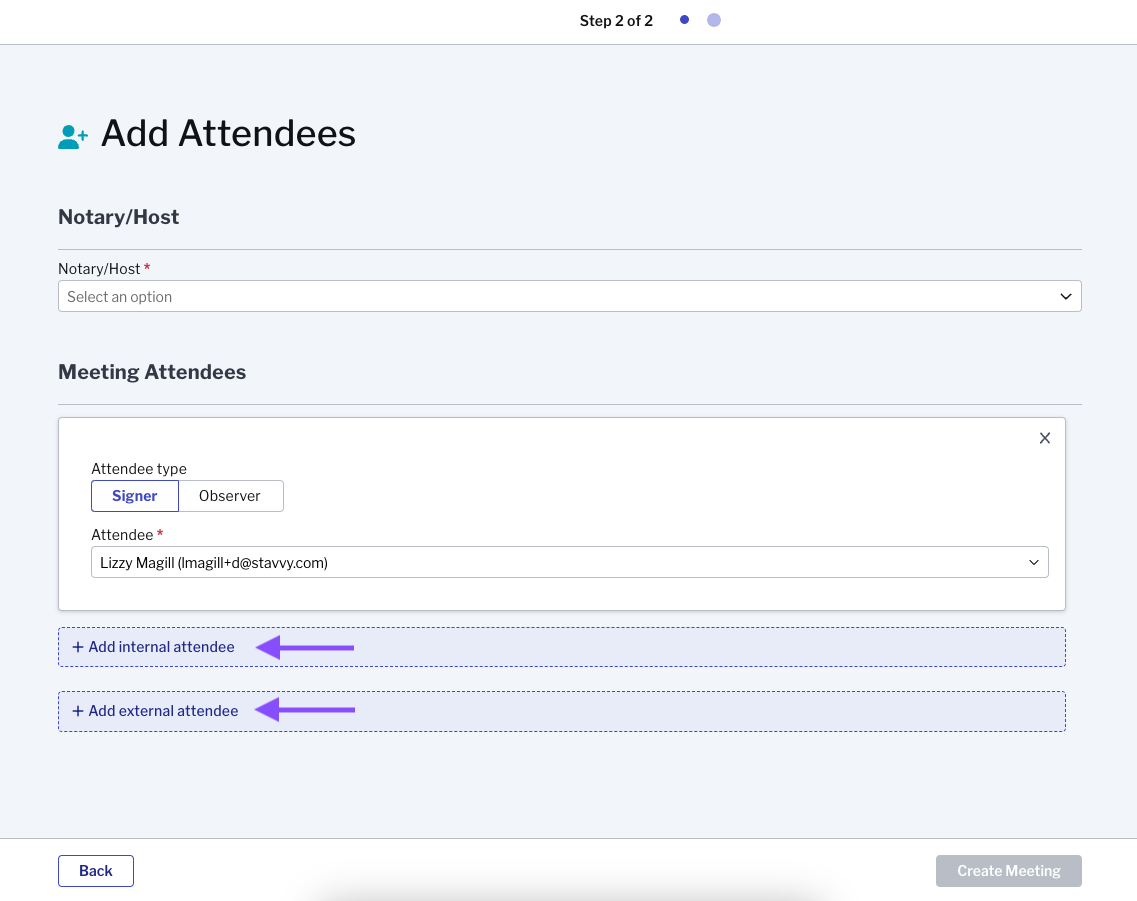Click the chevron on the Attendee dropdown
This screenshot has width=1137, height=901.
click(x=1034, y=562)
